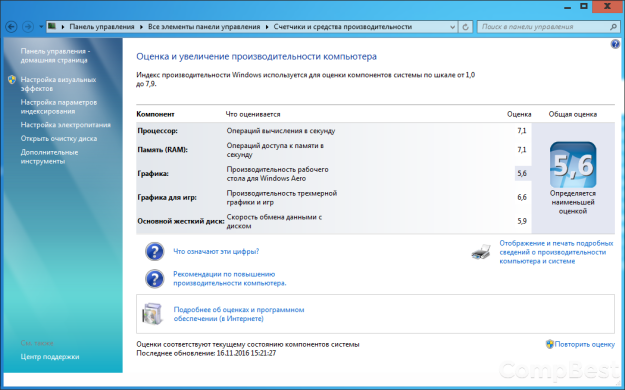
Task: Click the Forward navigation arrow
Action: [x=28, y=27]
